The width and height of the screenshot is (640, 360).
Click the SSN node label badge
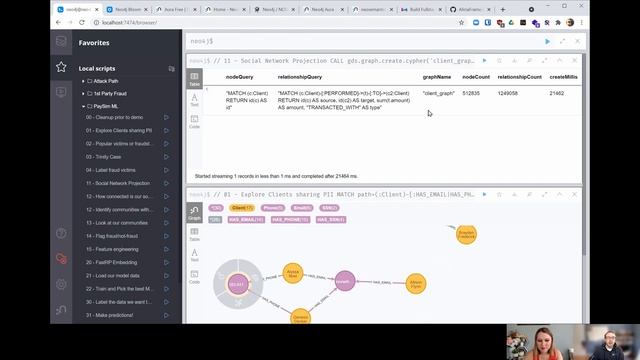click(329, 208)
